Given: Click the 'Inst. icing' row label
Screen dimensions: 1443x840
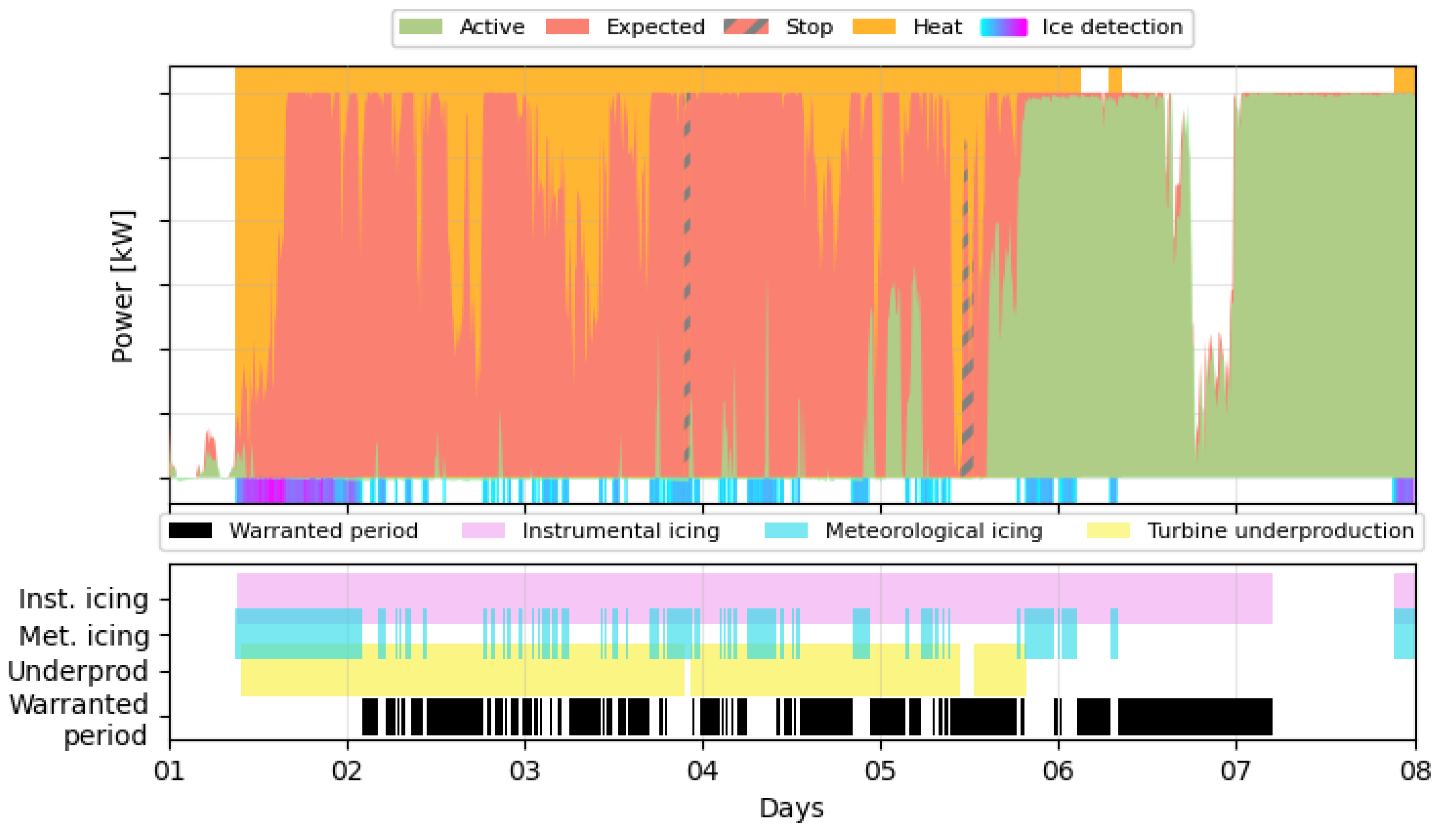Looking at the screenshot, I should coord(83,600).
